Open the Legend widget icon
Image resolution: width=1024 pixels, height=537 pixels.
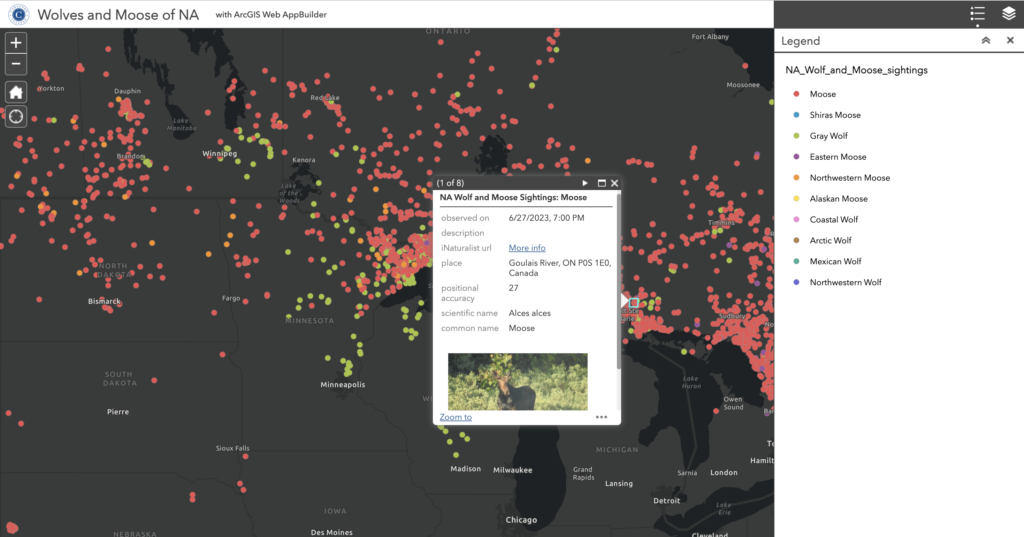[x=977, y=14]
